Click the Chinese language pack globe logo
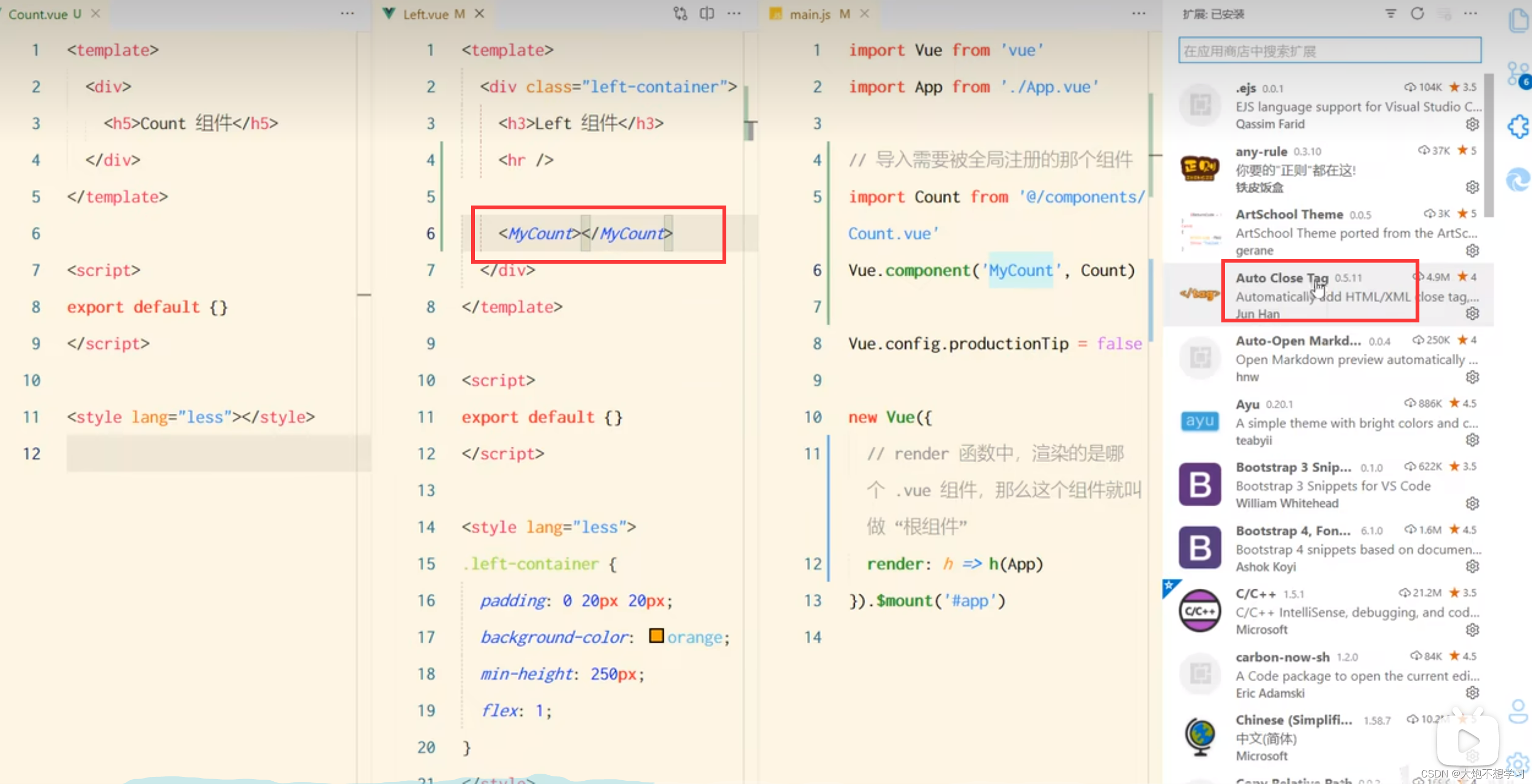 click(x=1200, y=737)
